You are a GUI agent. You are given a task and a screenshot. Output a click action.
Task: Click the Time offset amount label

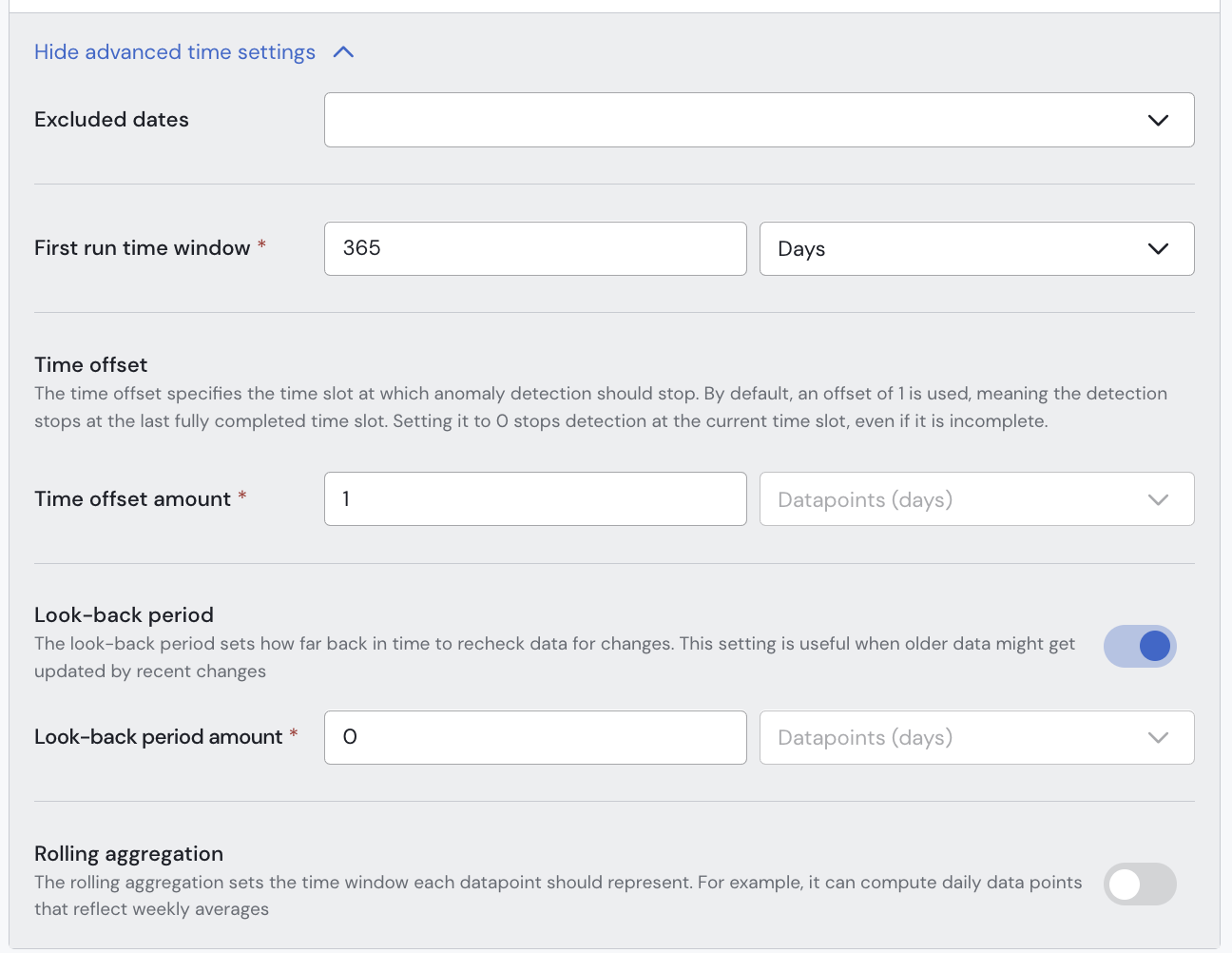pyautogui.click(x=132, y=499)
